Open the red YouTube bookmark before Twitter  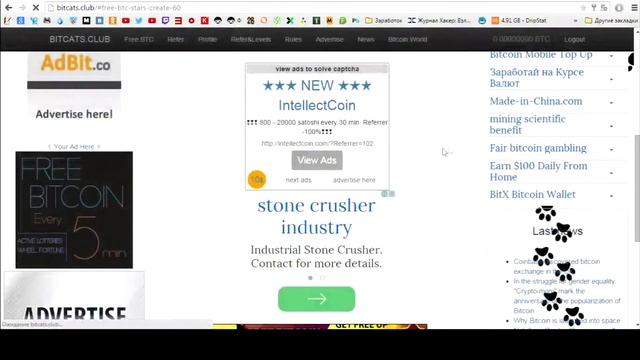point(126,20)
